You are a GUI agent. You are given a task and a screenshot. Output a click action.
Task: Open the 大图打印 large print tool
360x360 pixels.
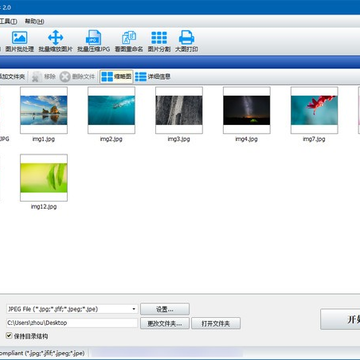point(187,41)
